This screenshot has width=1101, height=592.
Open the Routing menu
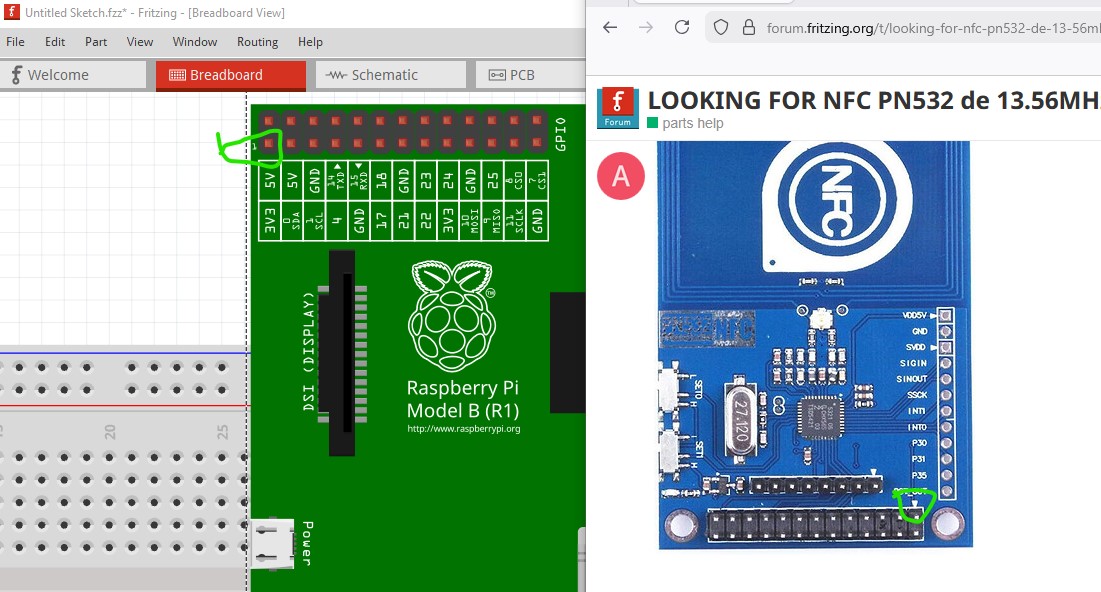tap(257, 42)
